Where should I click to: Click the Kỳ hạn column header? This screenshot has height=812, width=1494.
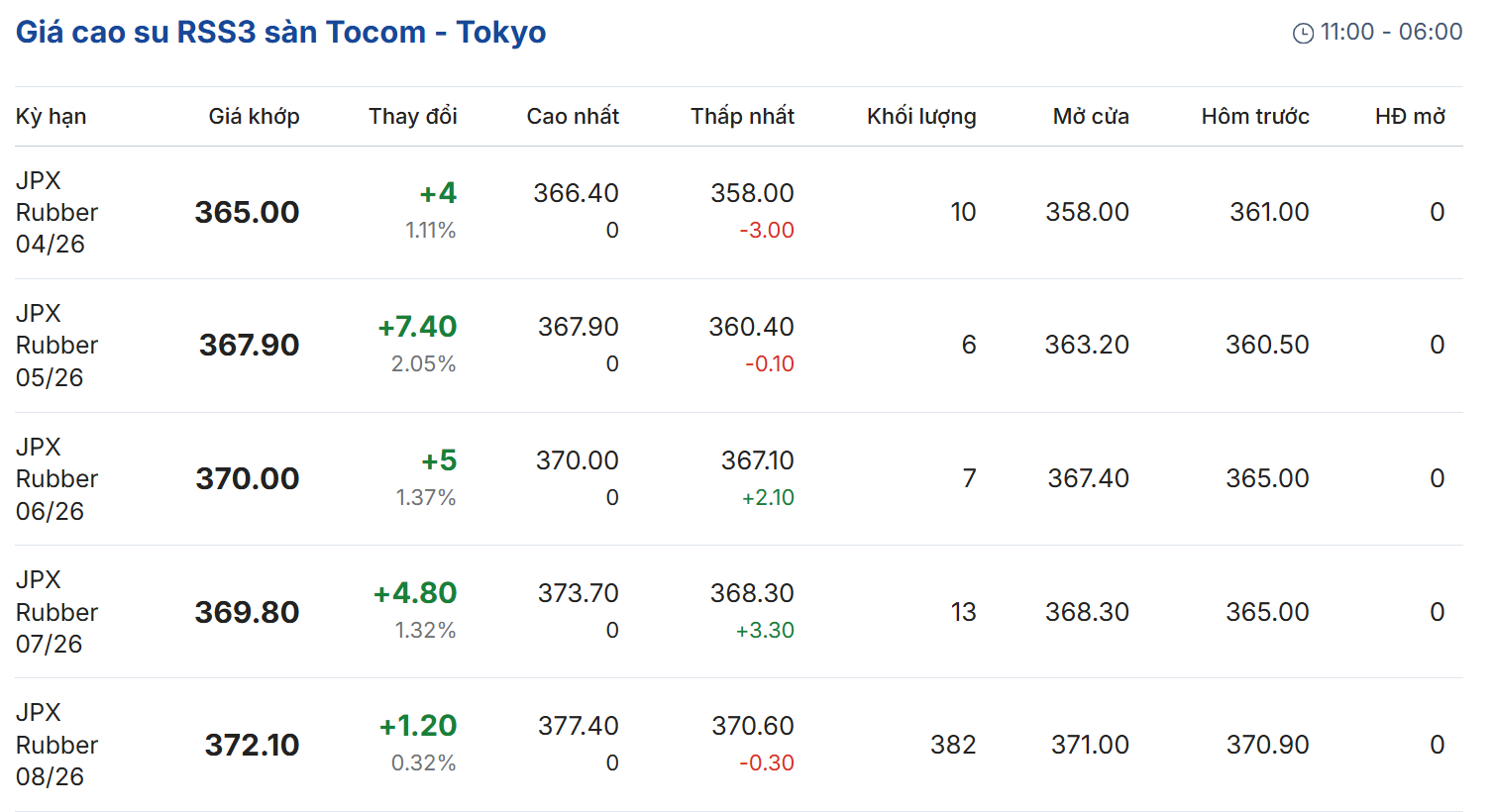tap(51, 117)
